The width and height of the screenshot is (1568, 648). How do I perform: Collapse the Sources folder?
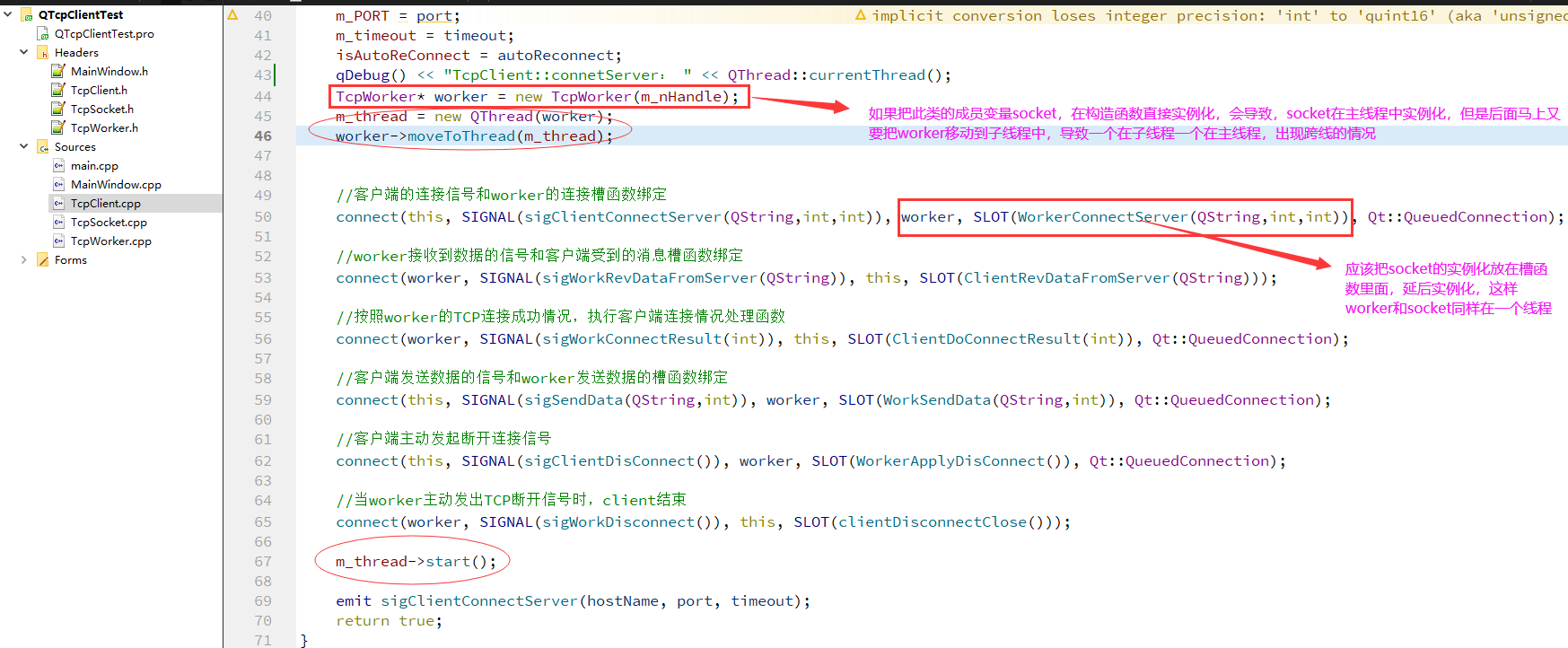(23, 146)
